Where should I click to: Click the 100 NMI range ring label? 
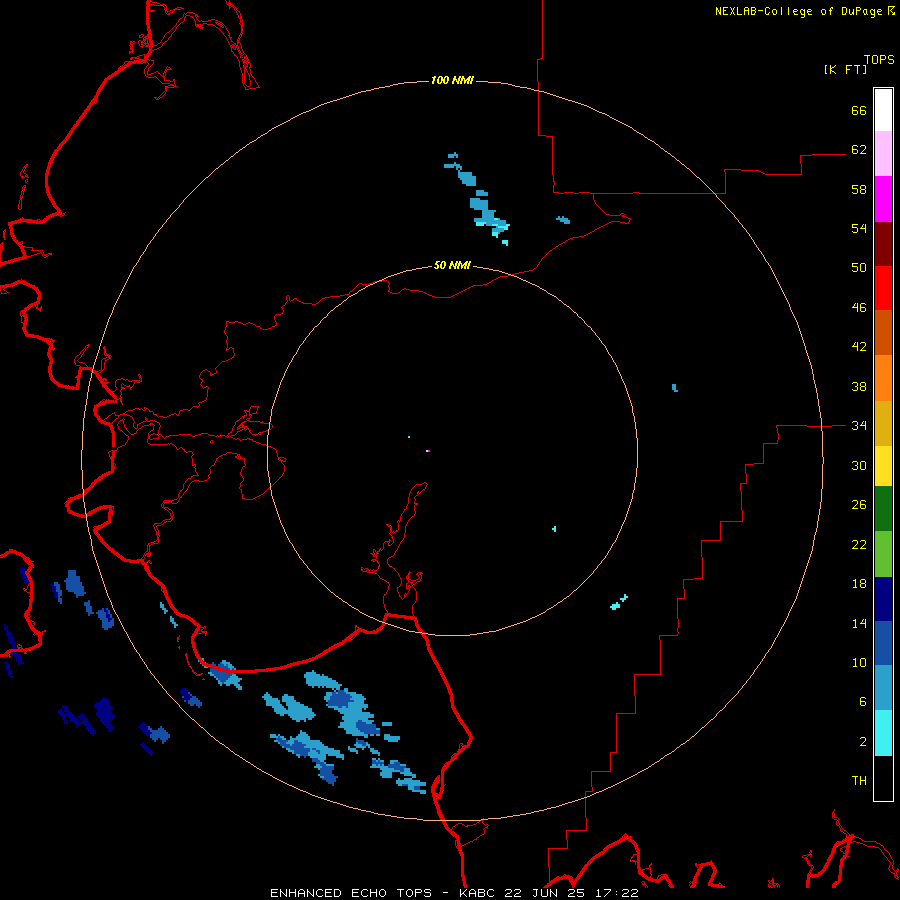point(452,80)
